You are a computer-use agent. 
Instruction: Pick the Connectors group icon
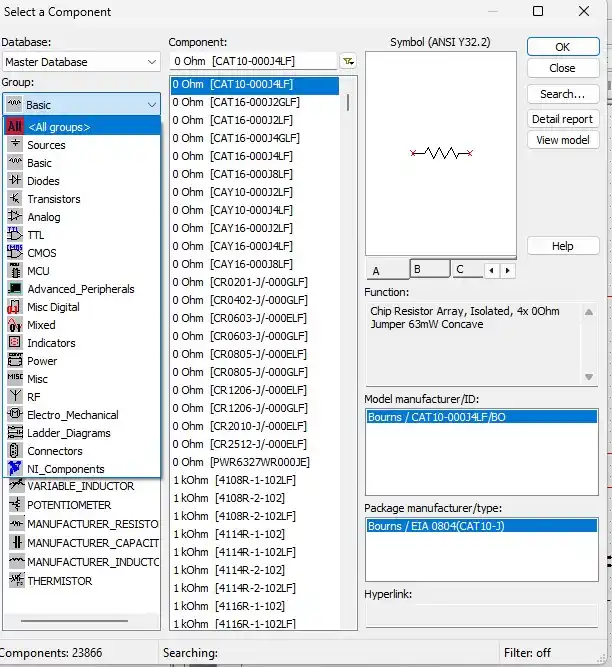click(x=15, y=450)
